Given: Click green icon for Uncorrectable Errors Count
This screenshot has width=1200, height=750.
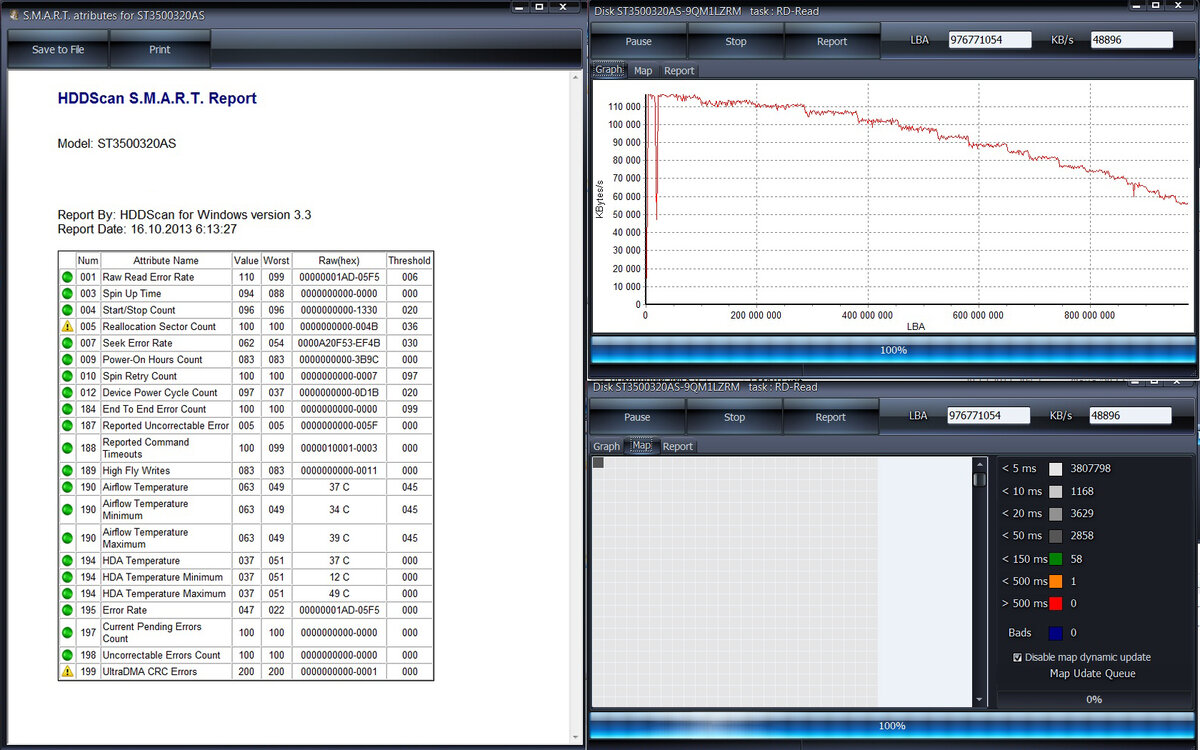Looking at the screenshot, I should 67,655.
